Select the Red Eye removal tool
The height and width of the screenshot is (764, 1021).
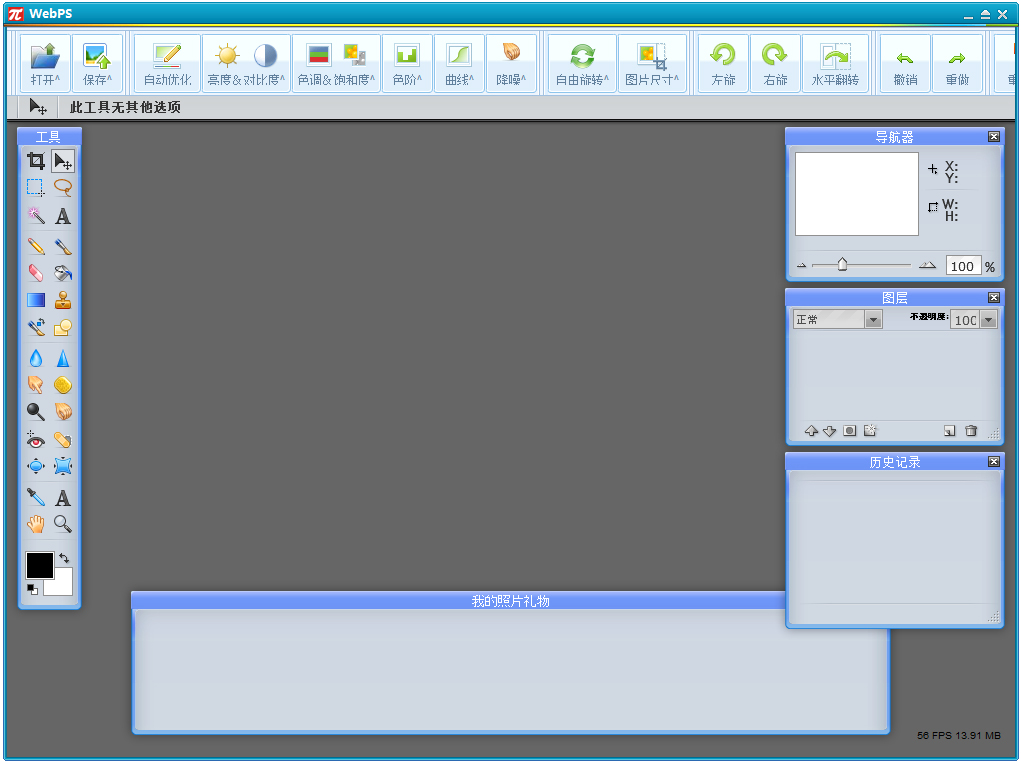[36, 438]
